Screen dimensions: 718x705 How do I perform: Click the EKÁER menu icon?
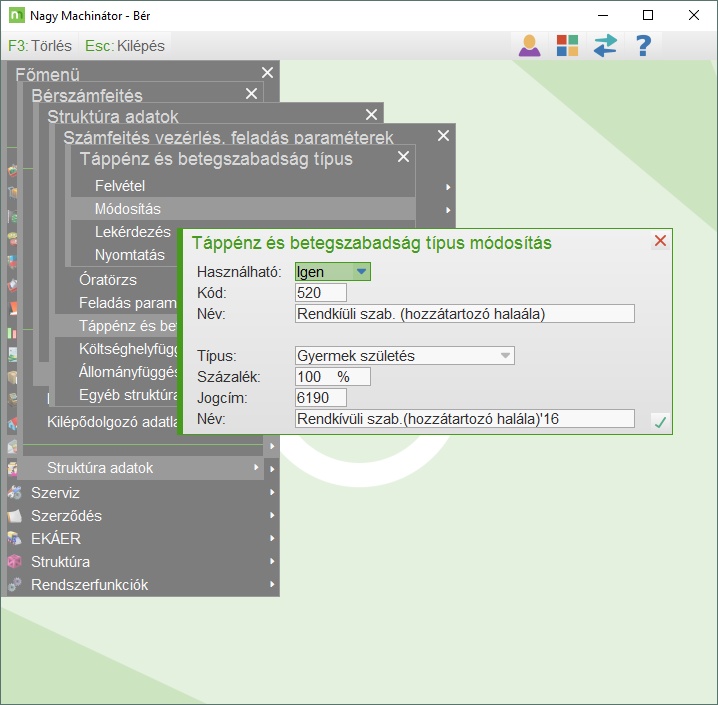click(x=14, y=538)
